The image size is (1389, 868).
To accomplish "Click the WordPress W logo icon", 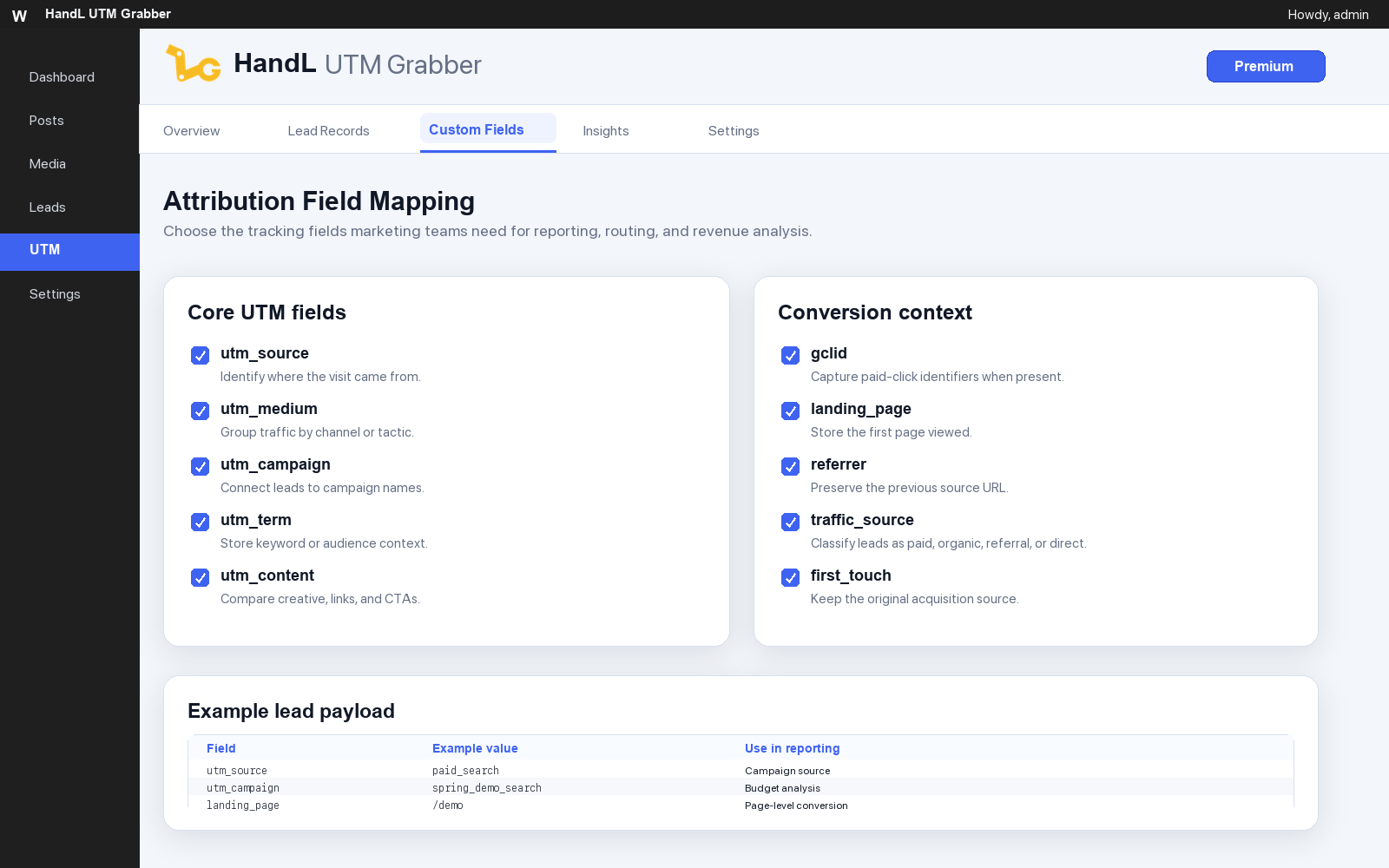I will pyautogui.click(x=19, y=16).
